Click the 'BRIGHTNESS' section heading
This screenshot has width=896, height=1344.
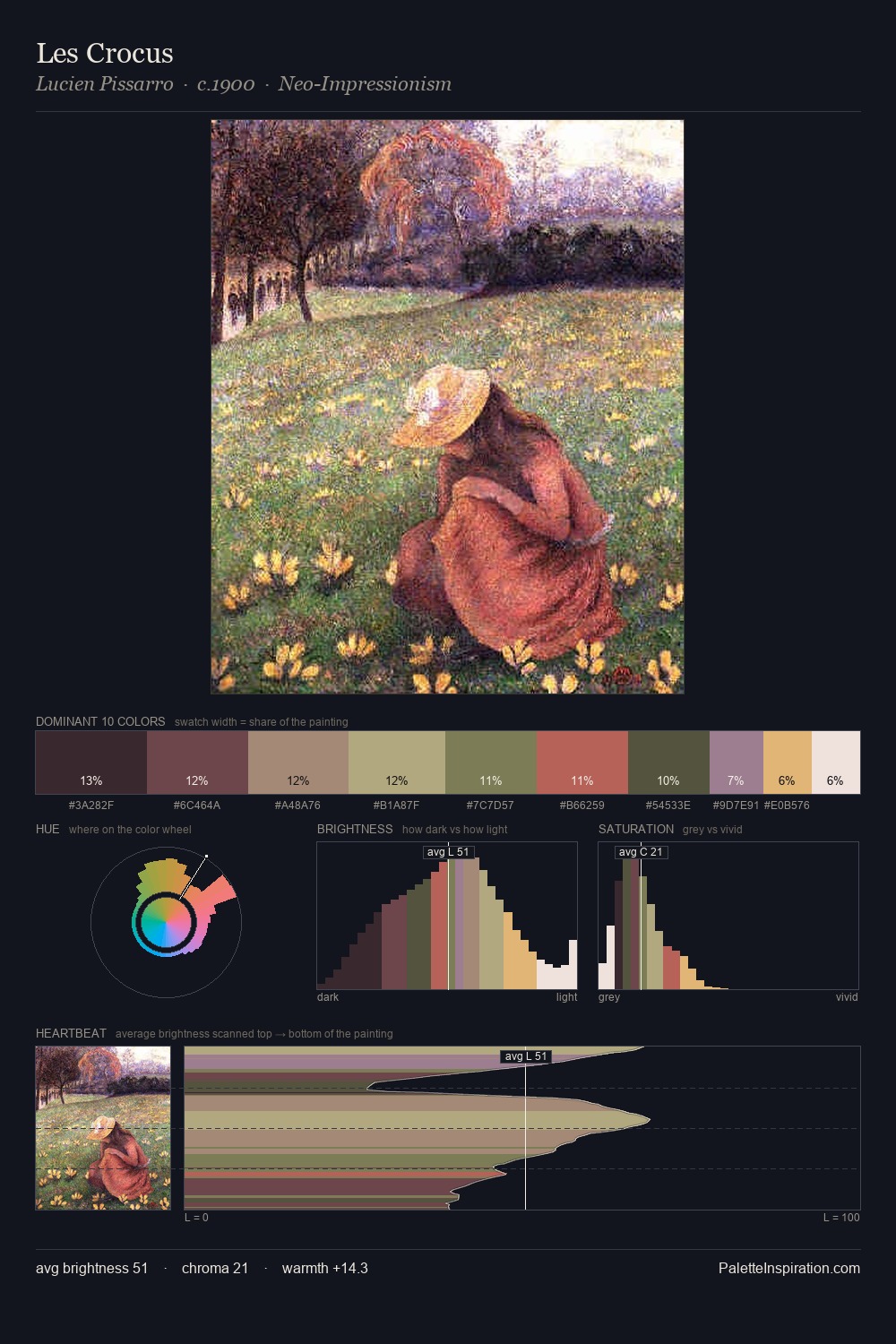click(355, 829)
